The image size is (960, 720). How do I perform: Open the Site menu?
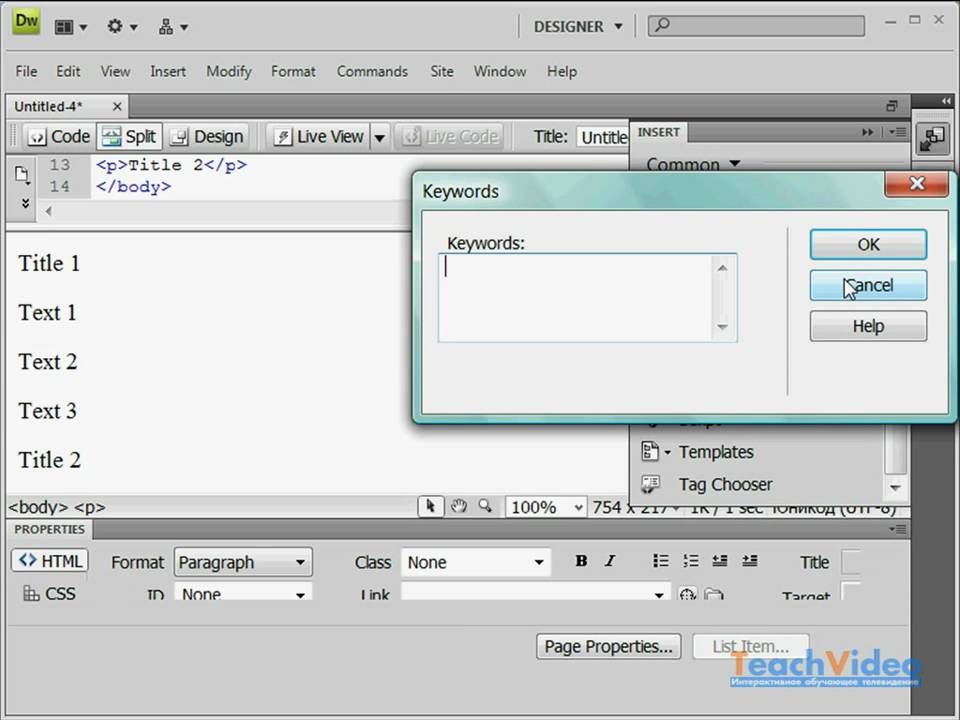[441, 72]
